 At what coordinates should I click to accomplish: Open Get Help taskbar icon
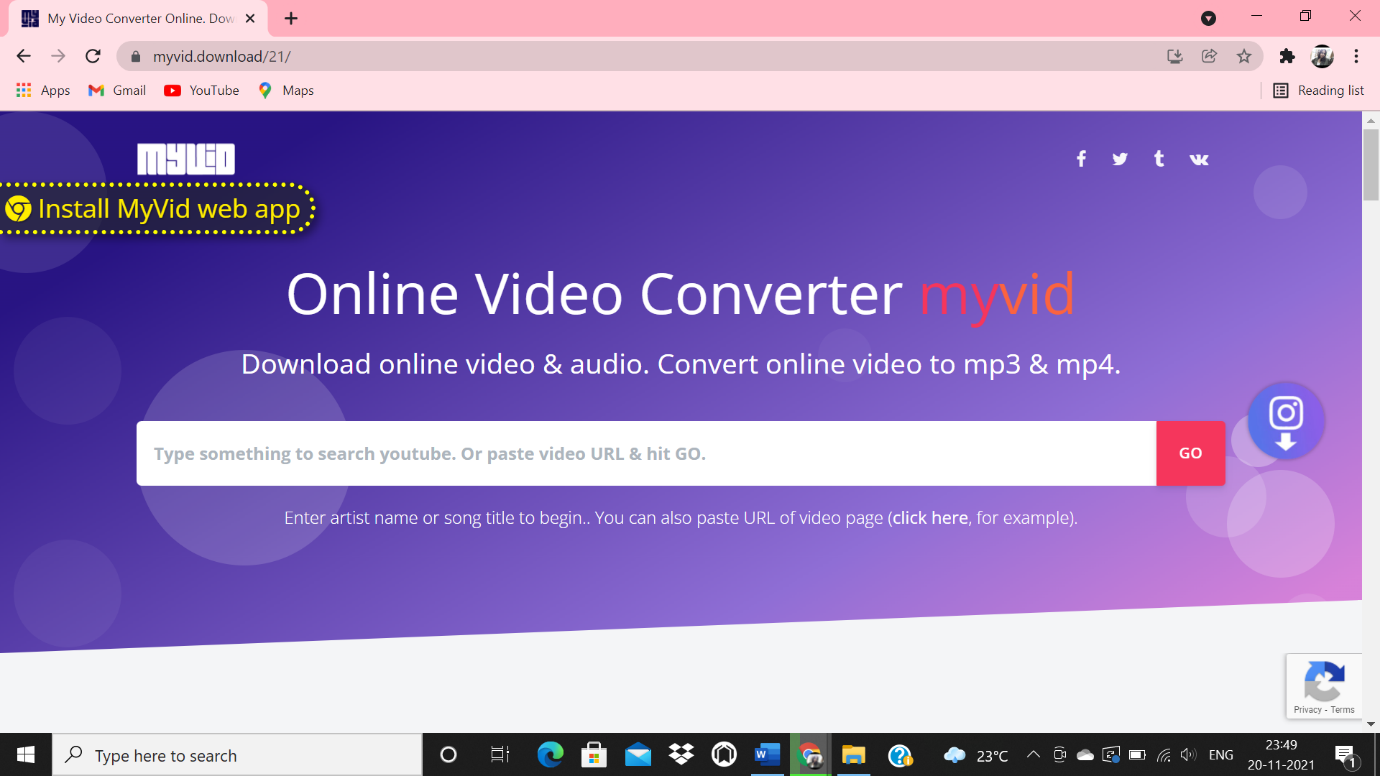[x=900, y=755]
